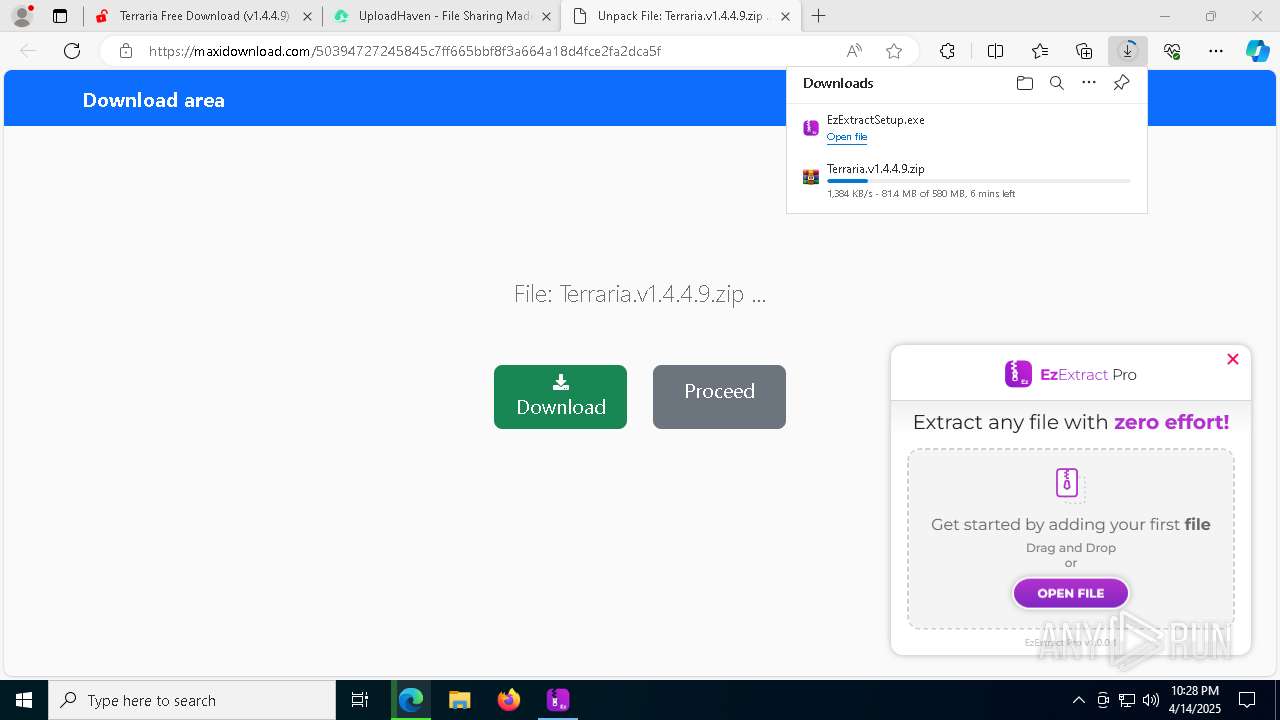This screenshot has height=720, width=1280.
Task: Select EzExtractSetup.exe download entry icon
Action: tap(811, 128)
